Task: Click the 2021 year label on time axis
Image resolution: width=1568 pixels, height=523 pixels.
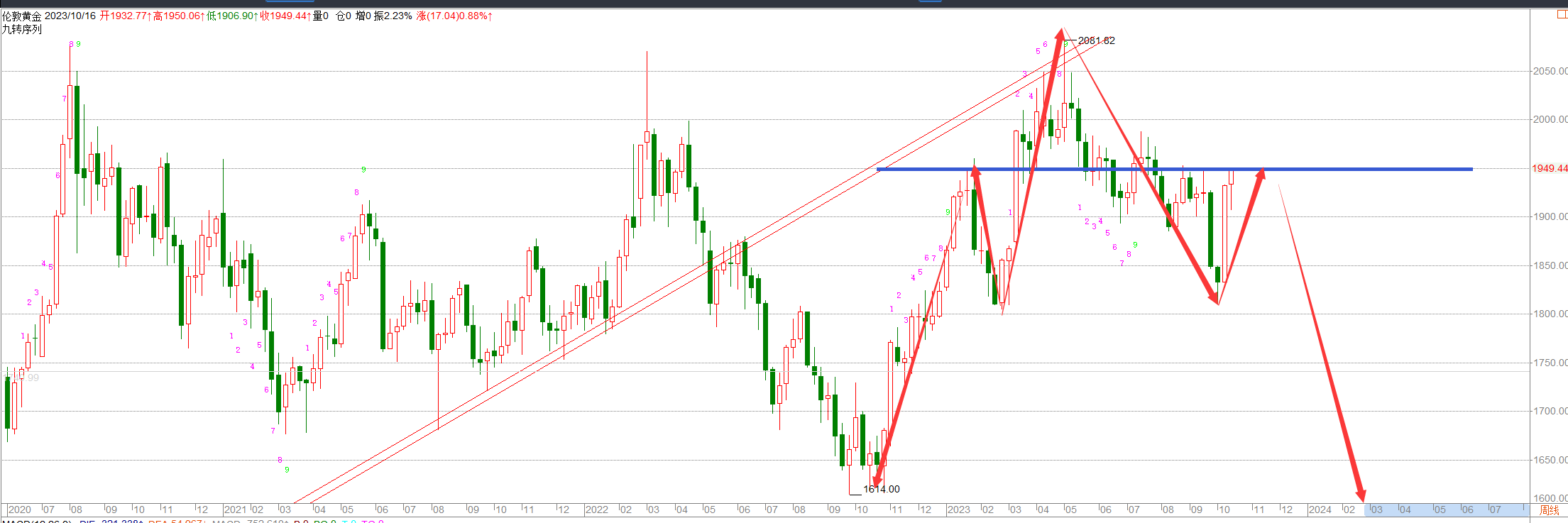Action: [x=235, y=510]
